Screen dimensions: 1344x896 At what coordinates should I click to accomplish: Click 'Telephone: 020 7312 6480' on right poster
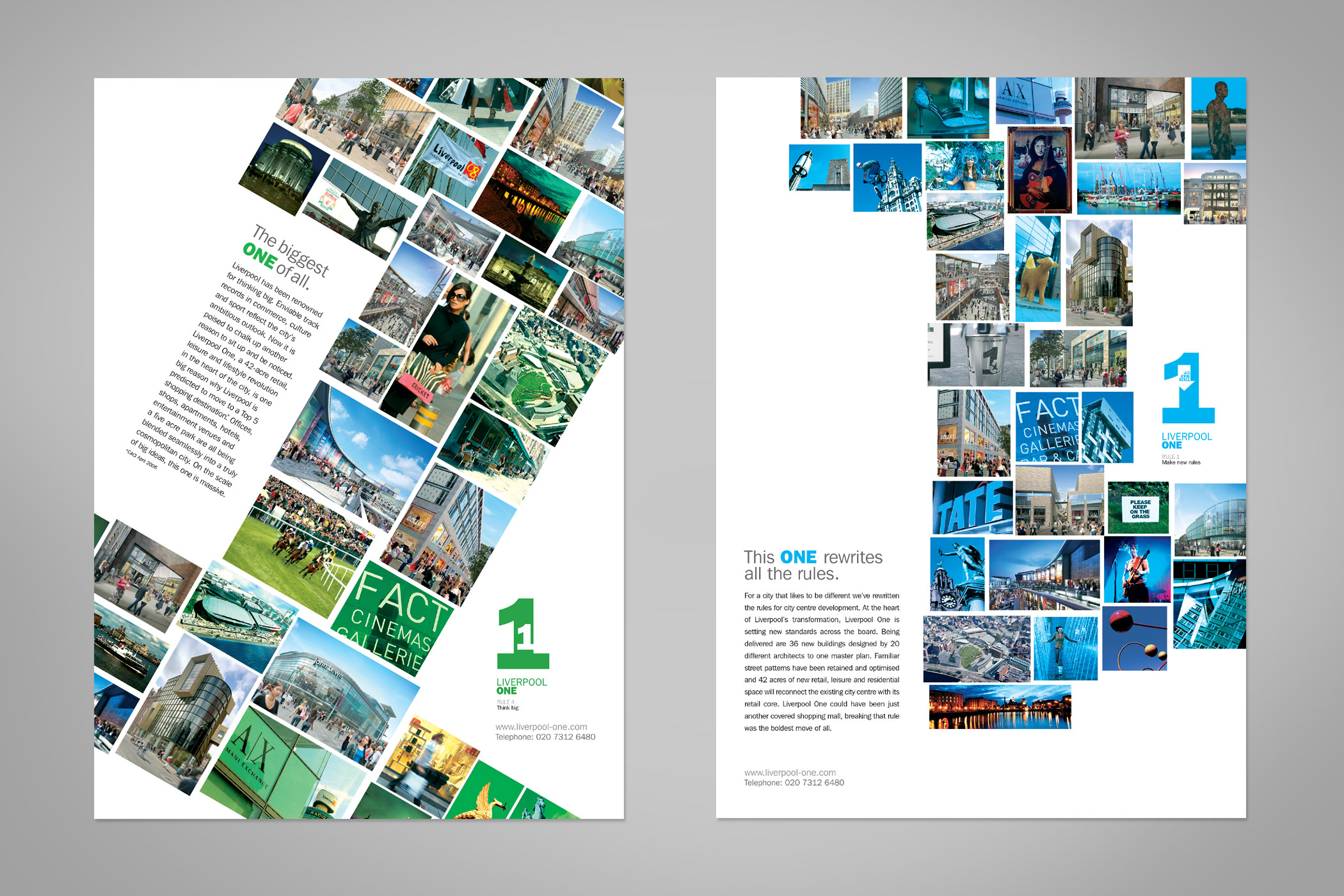click(794, 783)
